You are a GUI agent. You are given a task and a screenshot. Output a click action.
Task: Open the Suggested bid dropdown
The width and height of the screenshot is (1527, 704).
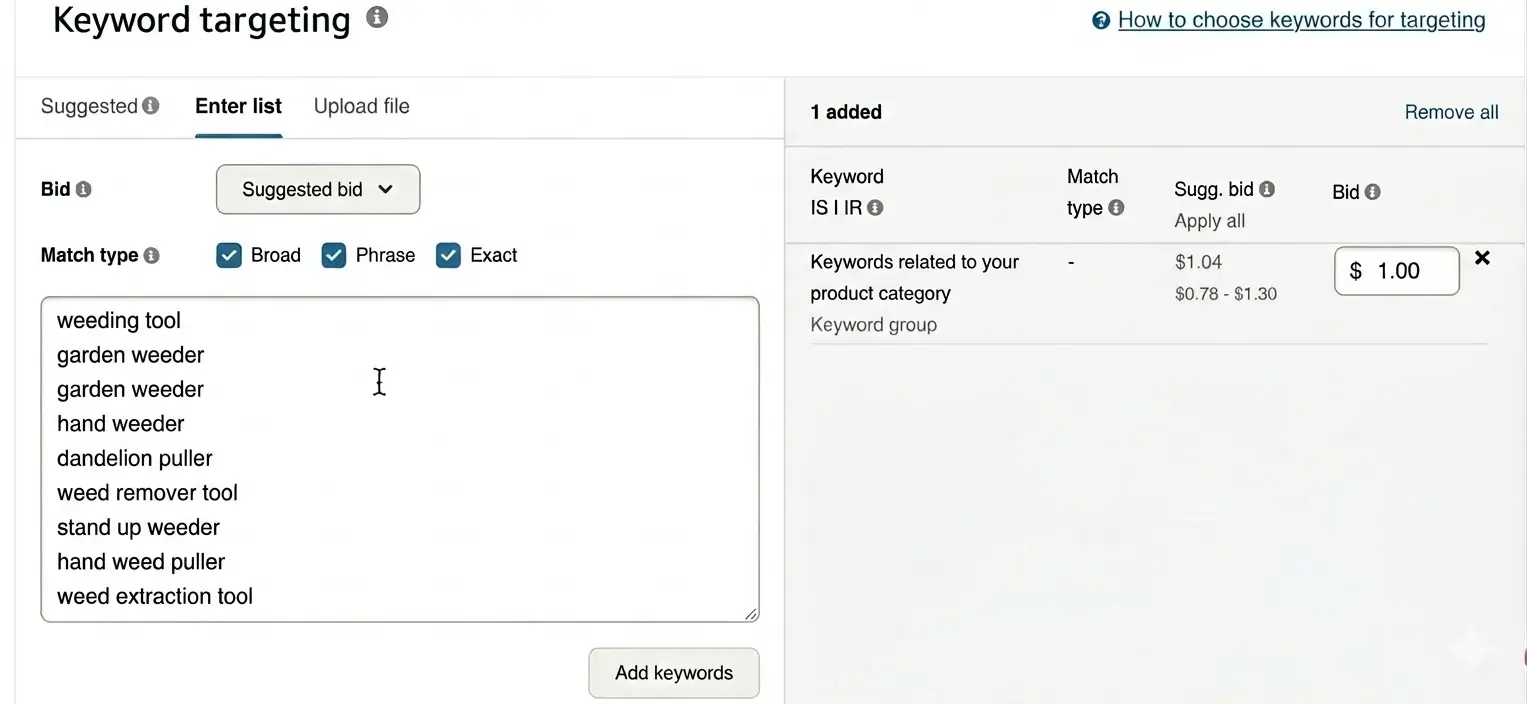tap(317, 189)
